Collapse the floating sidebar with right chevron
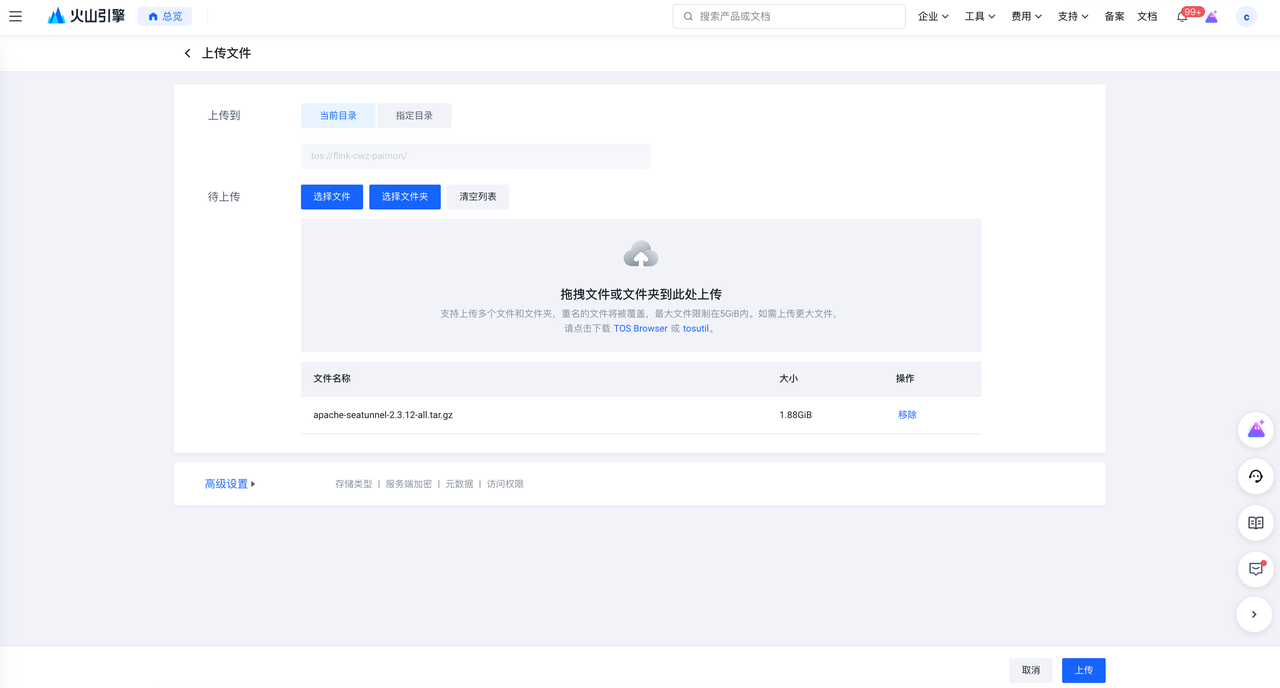1280x688 pixels. pyautogui.click(x=1254, y=614)
